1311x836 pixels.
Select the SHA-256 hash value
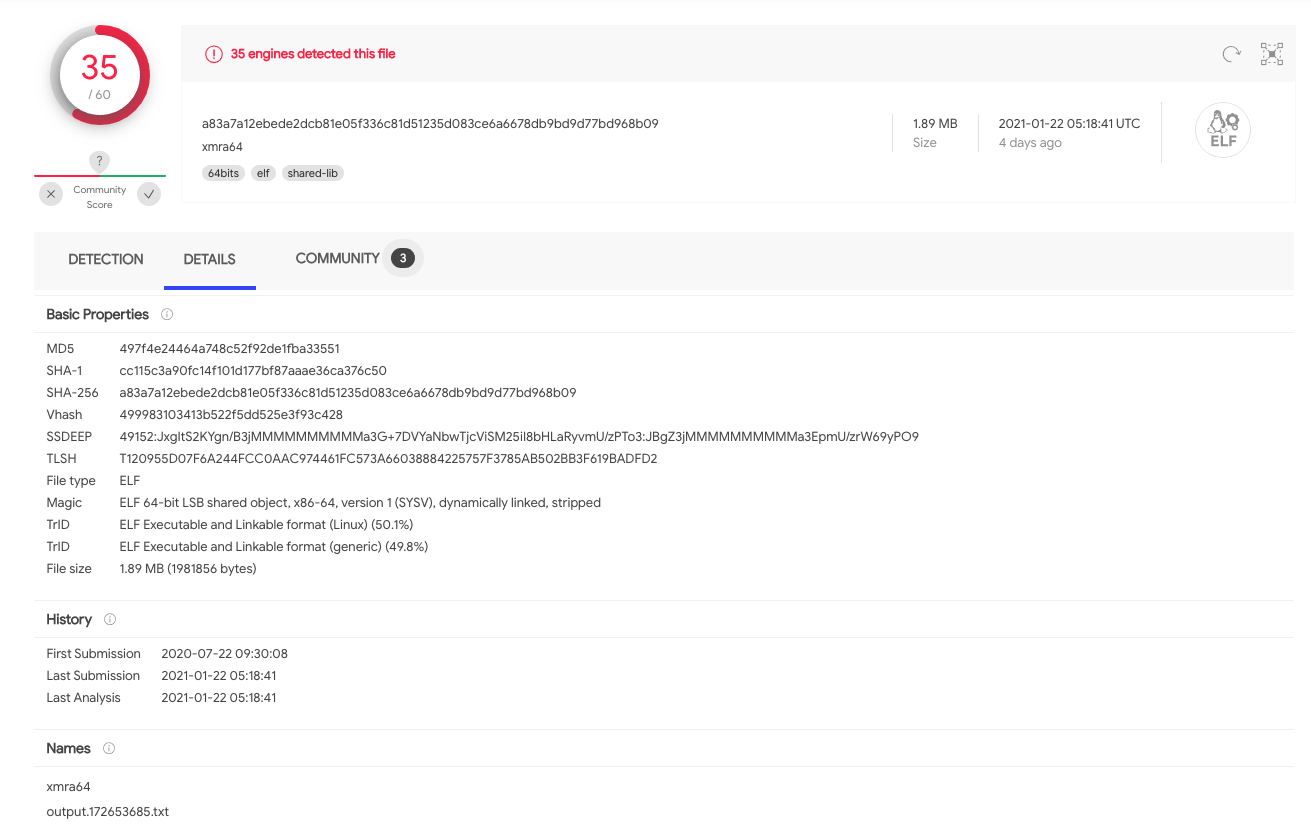coord(350,392)
